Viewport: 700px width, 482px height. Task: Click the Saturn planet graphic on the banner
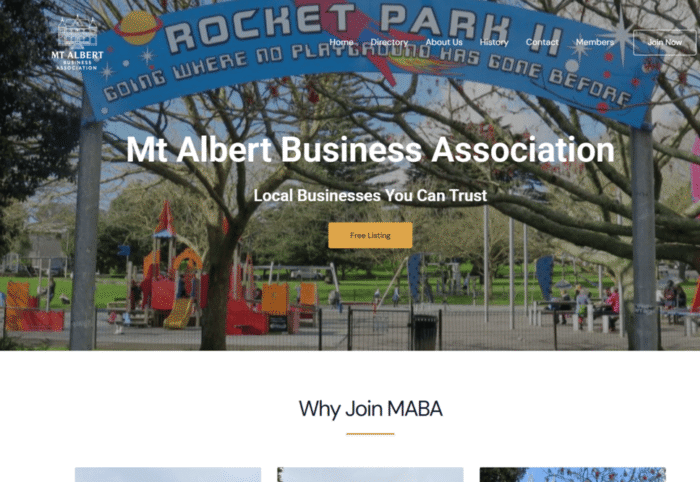pyautogui.click(x=138, y=28)
